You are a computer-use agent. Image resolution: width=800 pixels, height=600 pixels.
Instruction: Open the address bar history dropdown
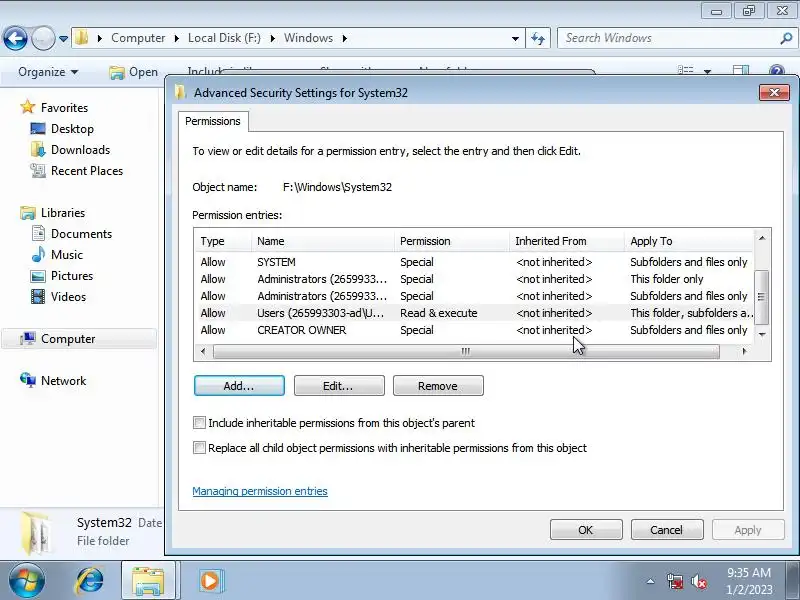pyautogui.click(x=515, y=39)
